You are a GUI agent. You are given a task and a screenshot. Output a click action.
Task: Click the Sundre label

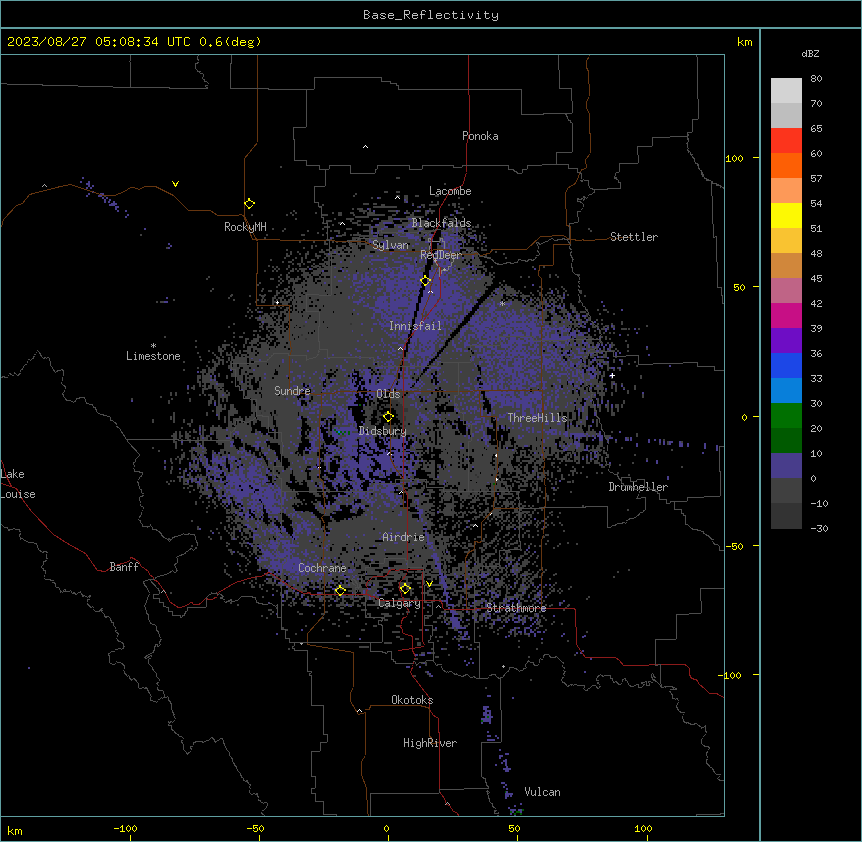[x=292, y=391]
